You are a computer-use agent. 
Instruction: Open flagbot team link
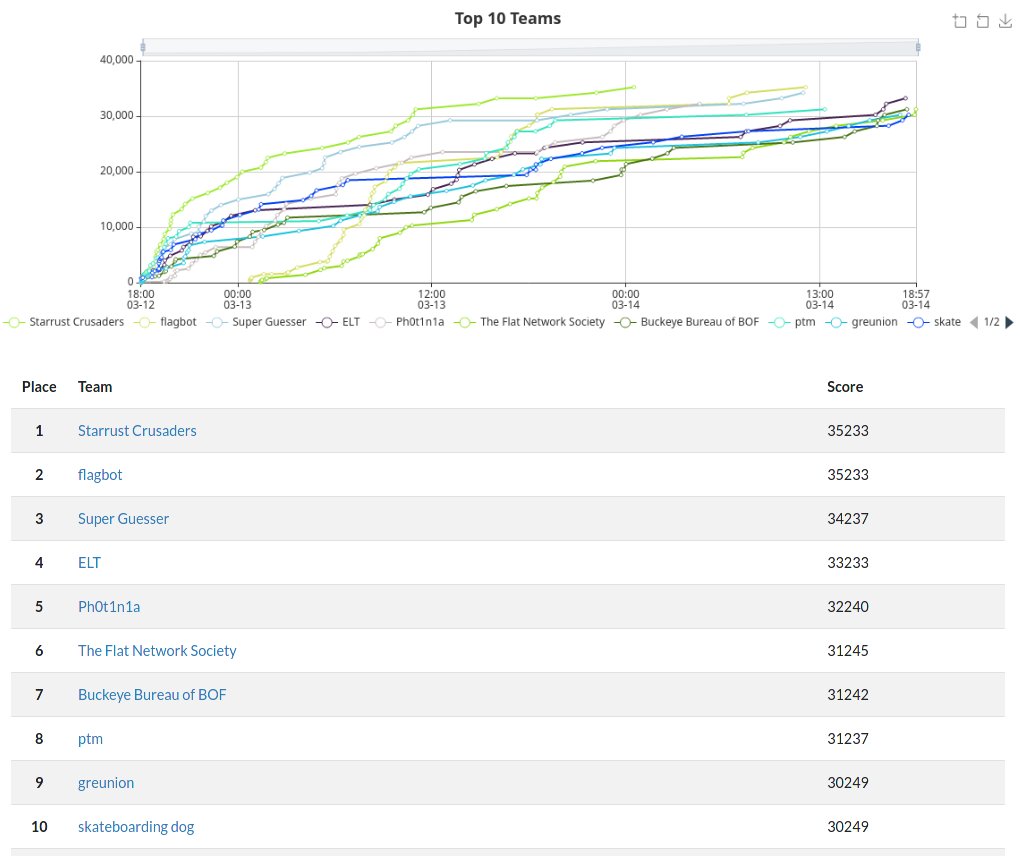[100, 475]
